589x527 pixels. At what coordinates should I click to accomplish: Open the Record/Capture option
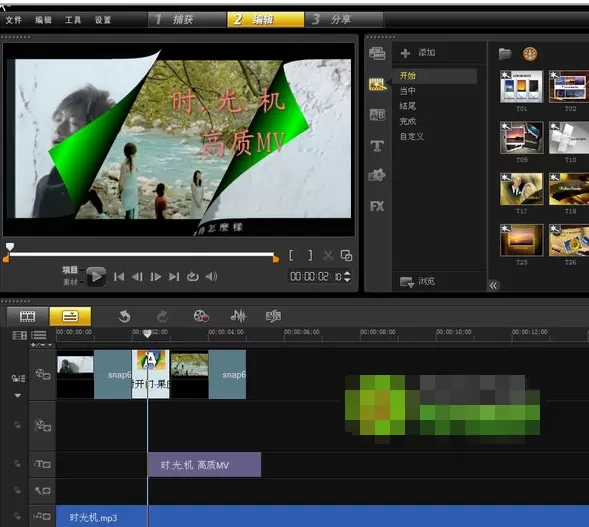pos(201,316)
